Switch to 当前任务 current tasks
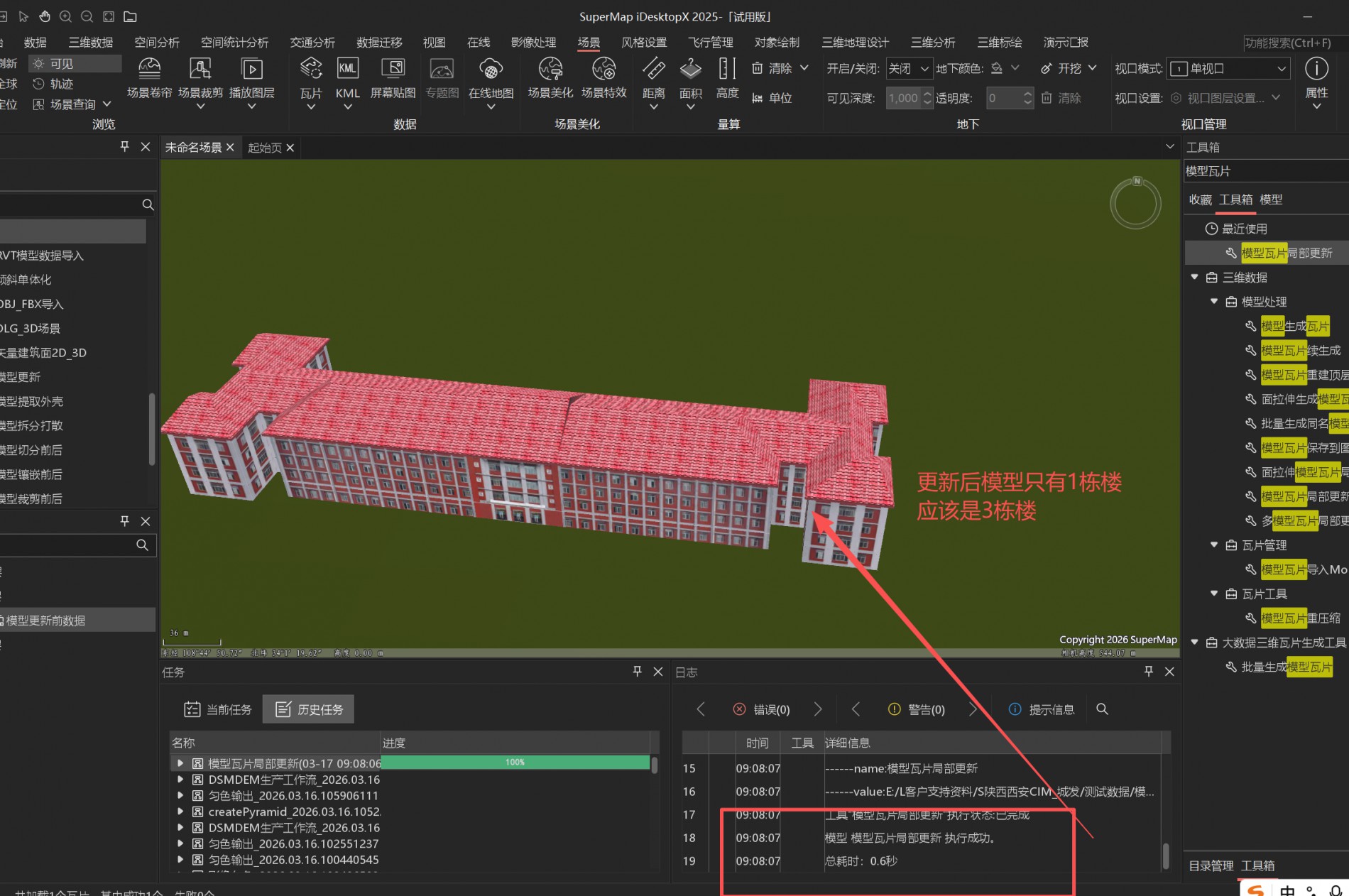1349x896 pixels. (219, 709)
